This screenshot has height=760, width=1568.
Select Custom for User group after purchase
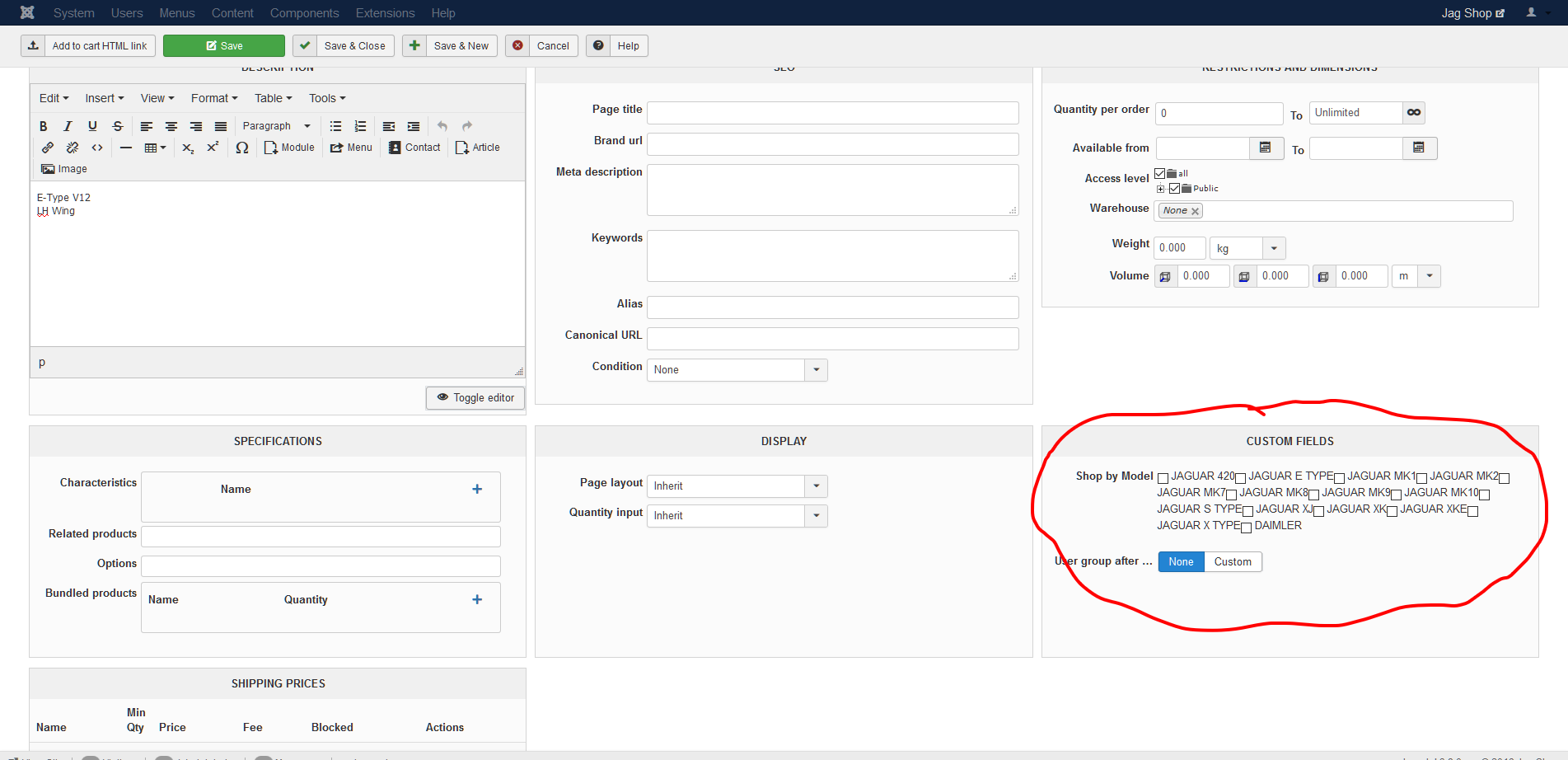point(1232,562)
